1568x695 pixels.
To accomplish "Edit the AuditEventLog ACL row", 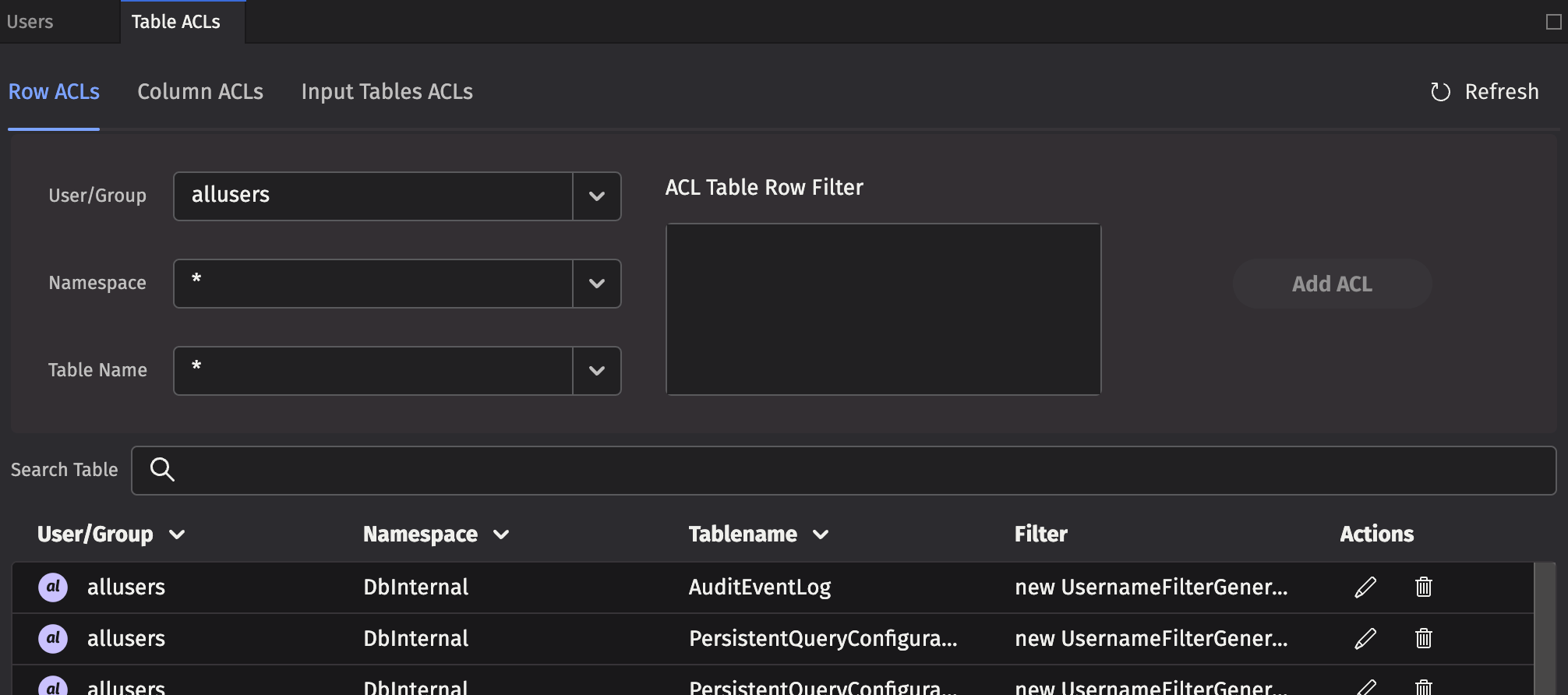I will pyautogui.click(x=1365, y=587).
